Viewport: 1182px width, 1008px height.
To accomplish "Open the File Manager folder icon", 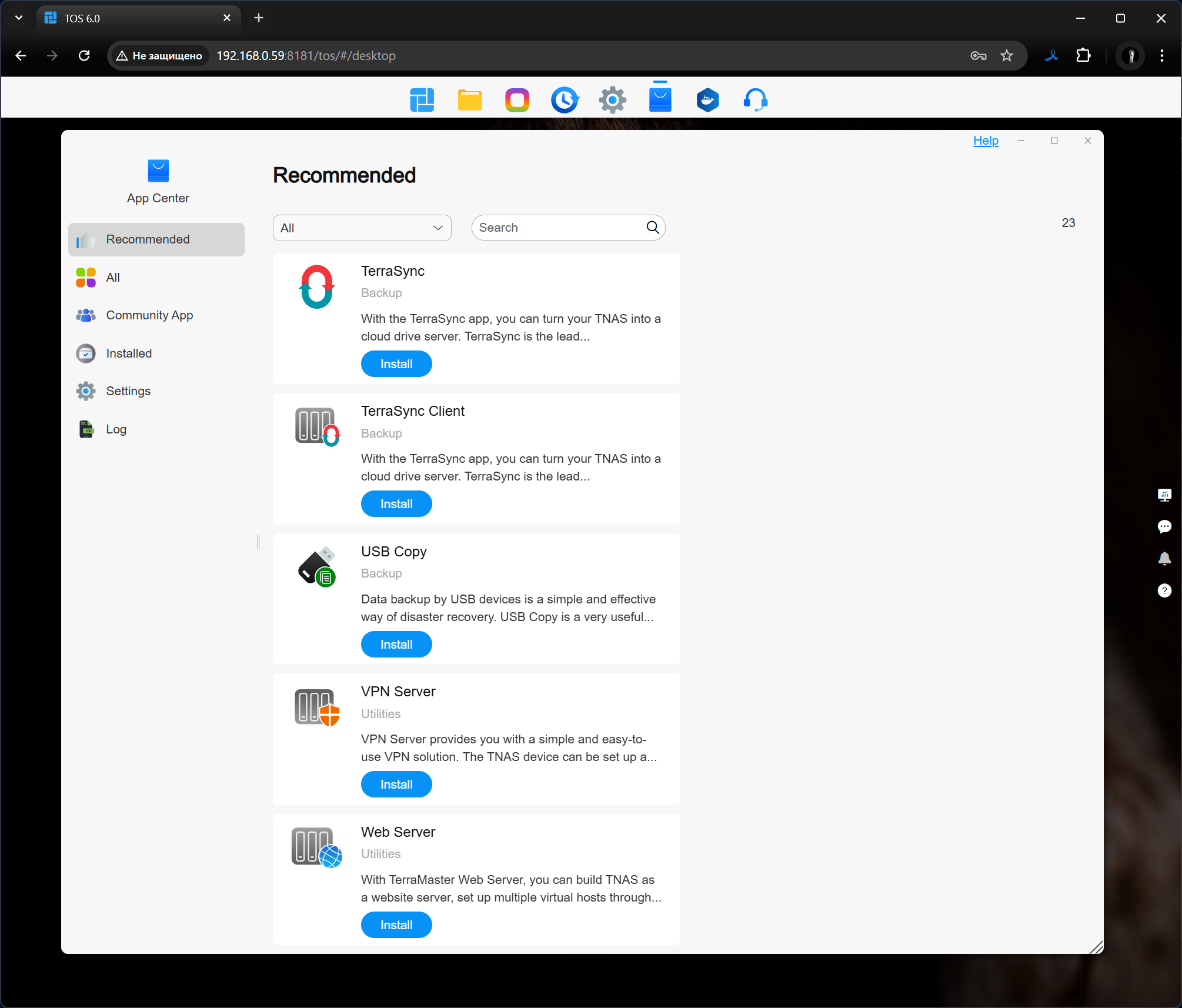I will [x=470, y=100].
